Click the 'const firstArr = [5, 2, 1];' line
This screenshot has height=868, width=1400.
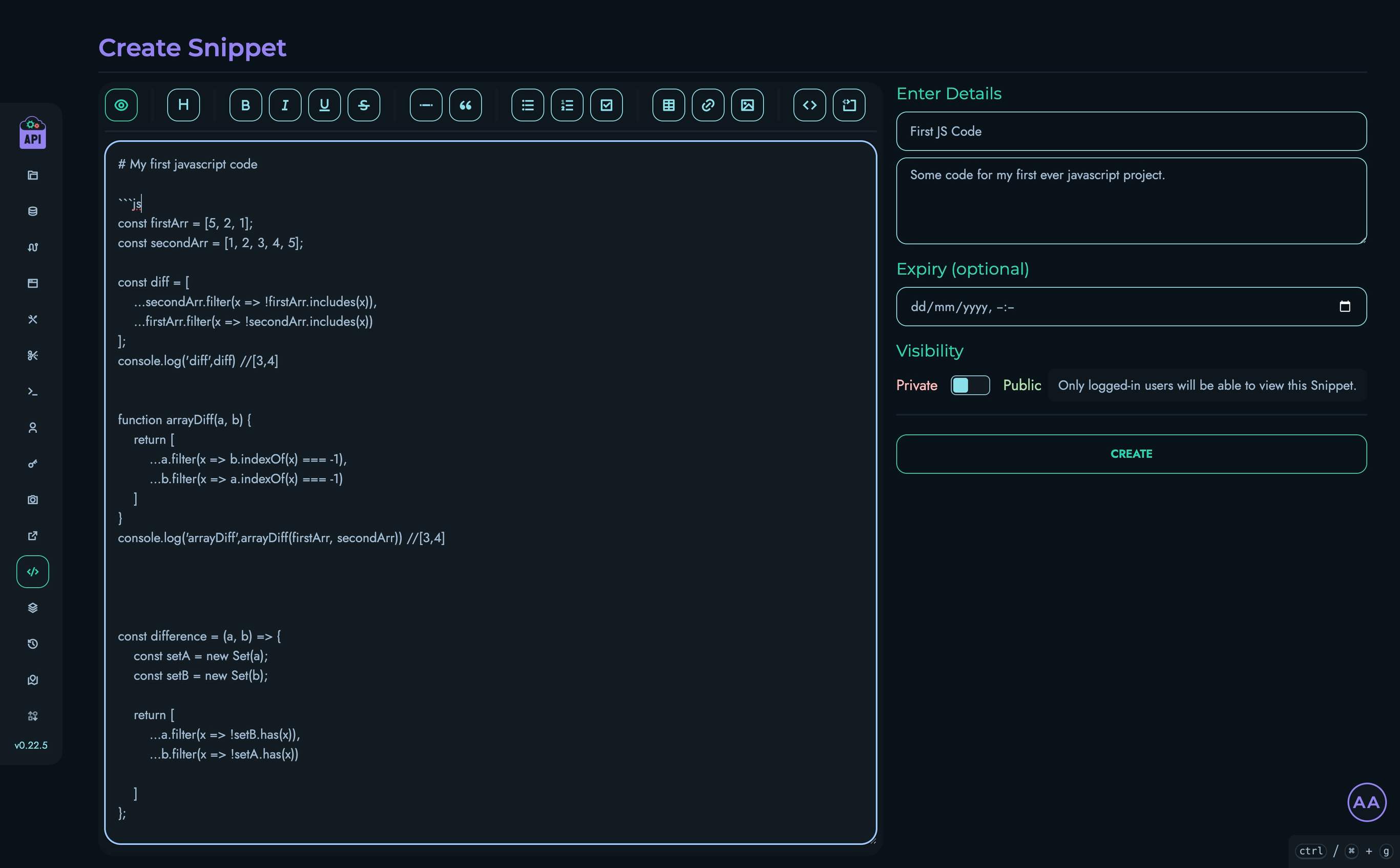click(x=185, y=223)
